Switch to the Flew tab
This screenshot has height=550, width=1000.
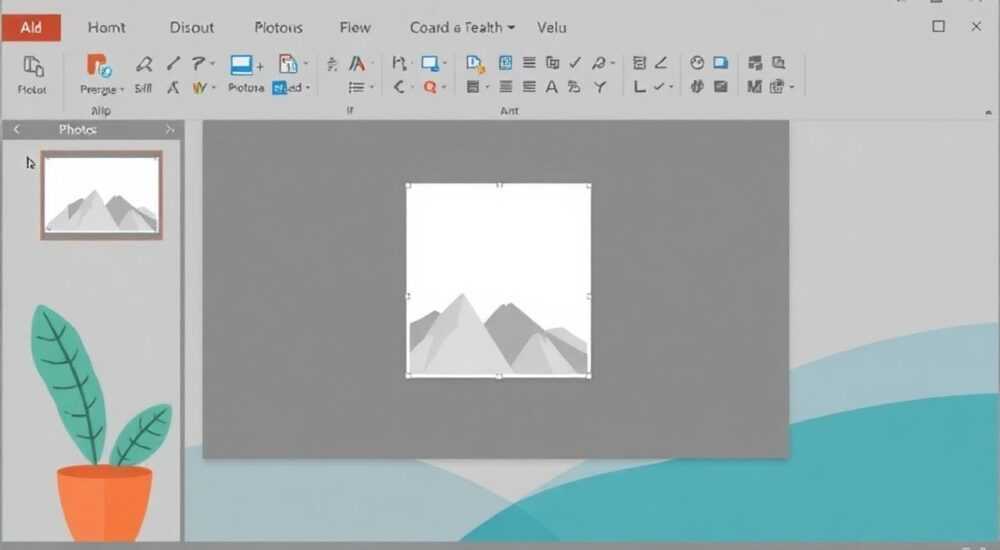click(x=355, y=27)
